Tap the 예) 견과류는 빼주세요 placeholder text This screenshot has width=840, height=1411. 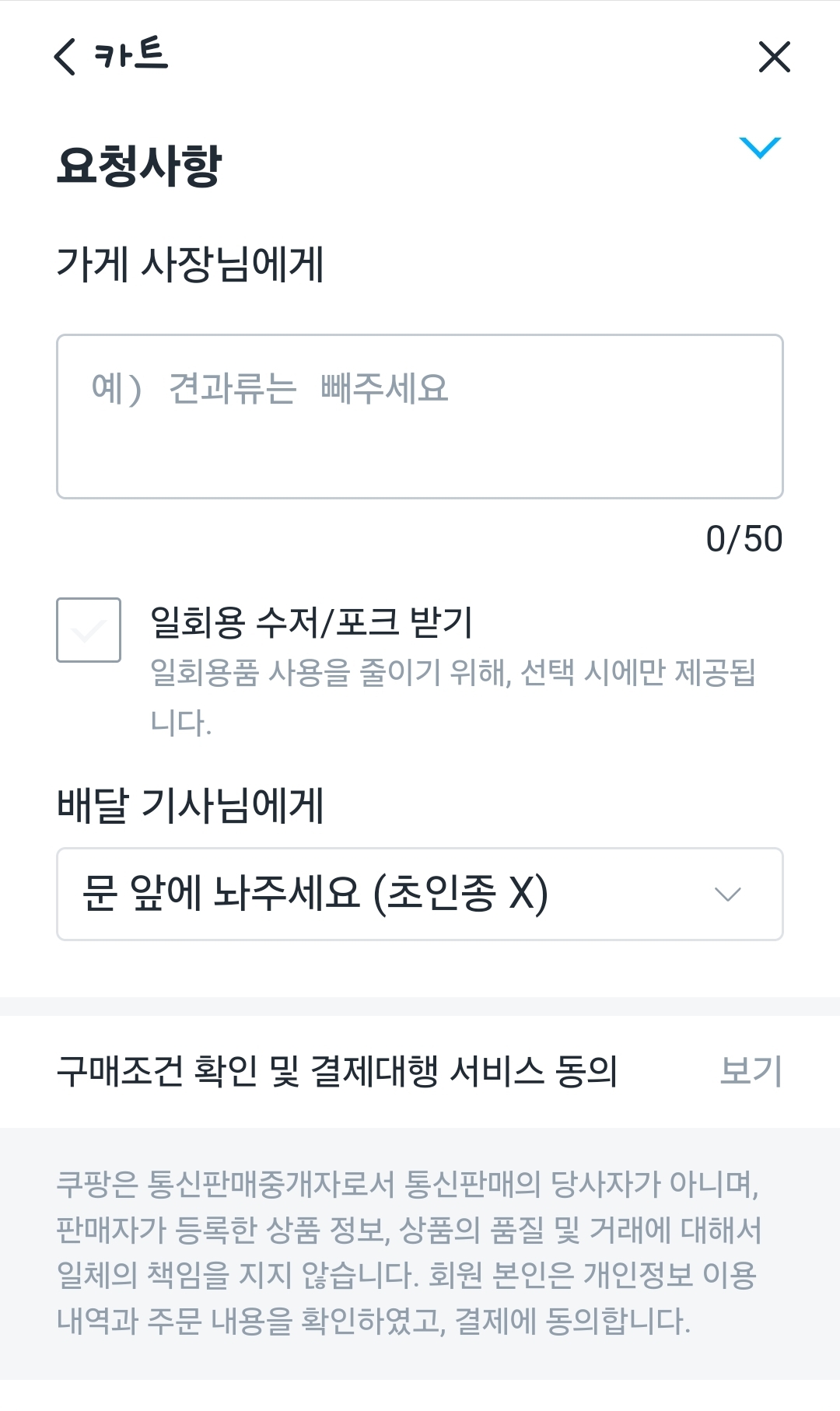coord(270,388)
